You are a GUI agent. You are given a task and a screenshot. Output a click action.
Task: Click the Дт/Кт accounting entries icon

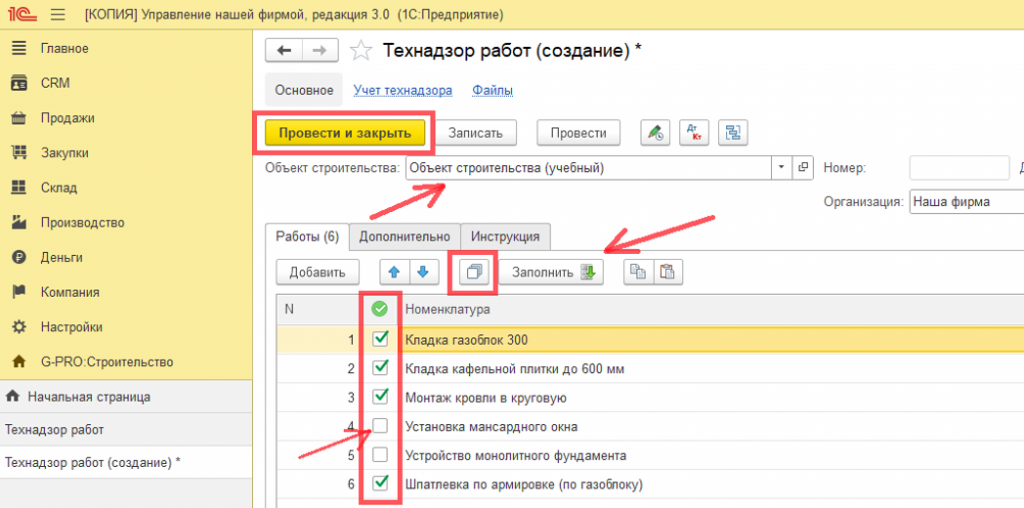pyautogui.click(x=694, y=133)
